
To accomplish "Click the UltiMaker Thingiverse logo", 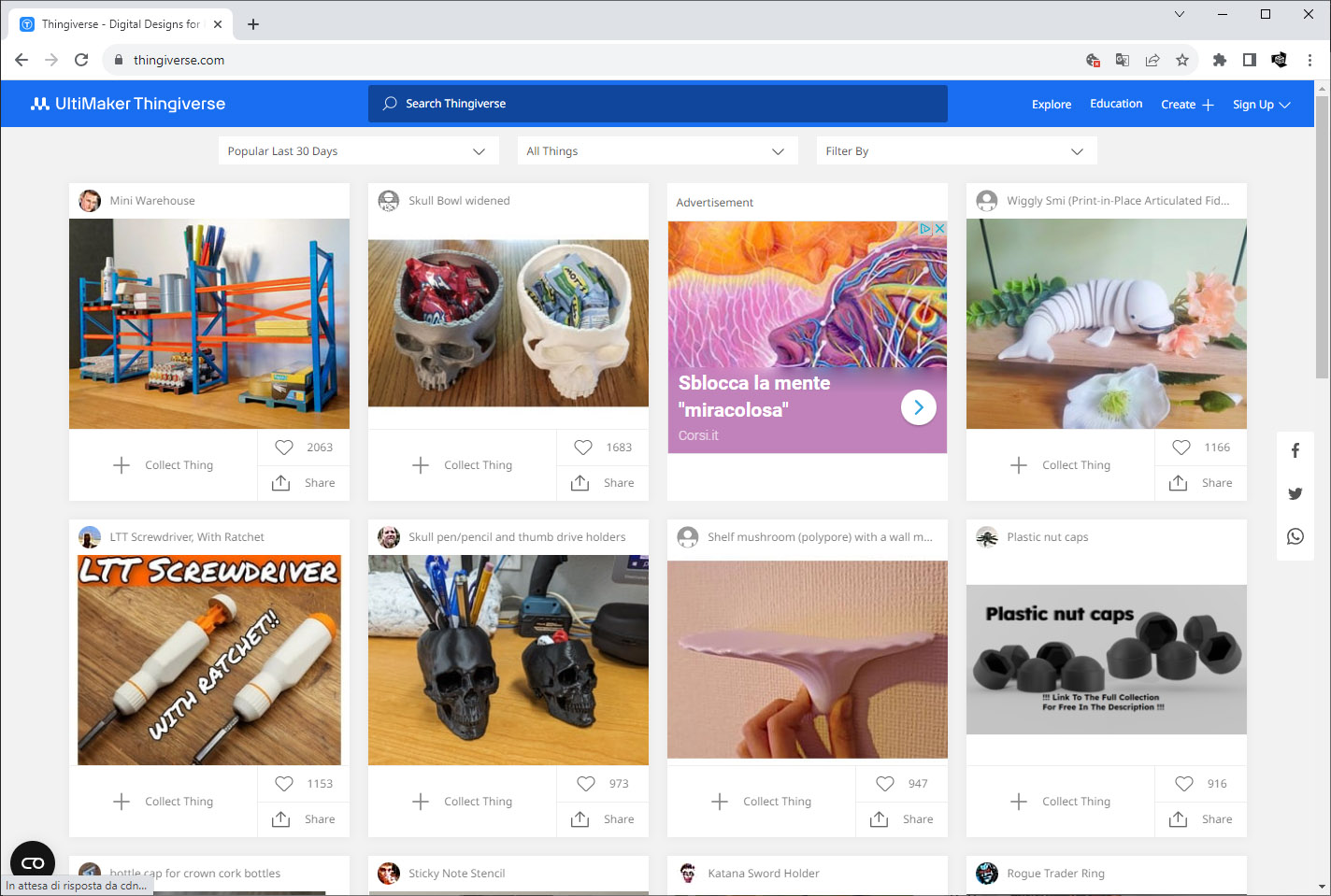I will coord(129,104).
